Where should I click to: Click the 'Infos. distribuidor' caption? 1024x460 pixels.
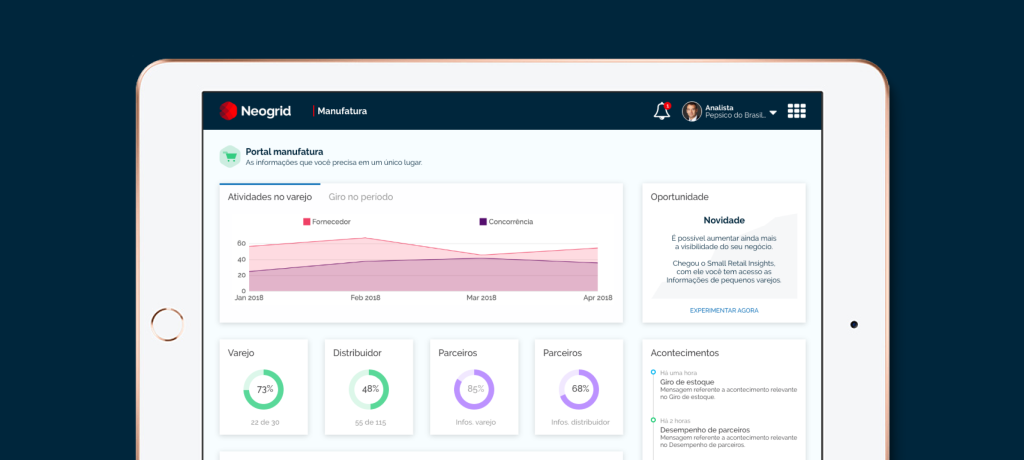coord(581,422)
